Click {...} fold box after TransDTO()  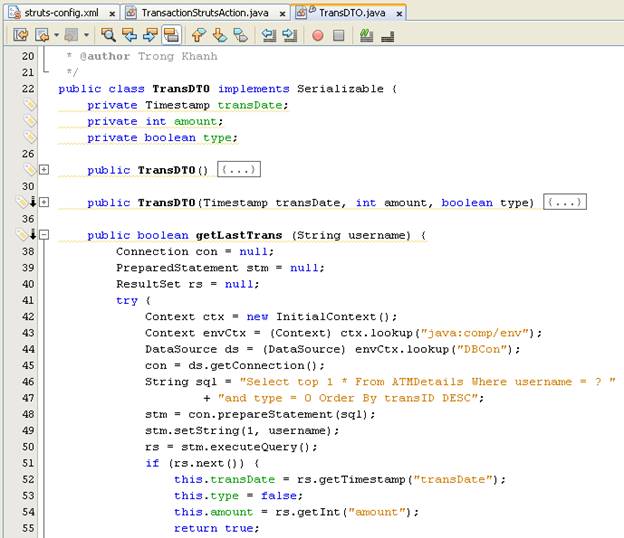point(239,169)
